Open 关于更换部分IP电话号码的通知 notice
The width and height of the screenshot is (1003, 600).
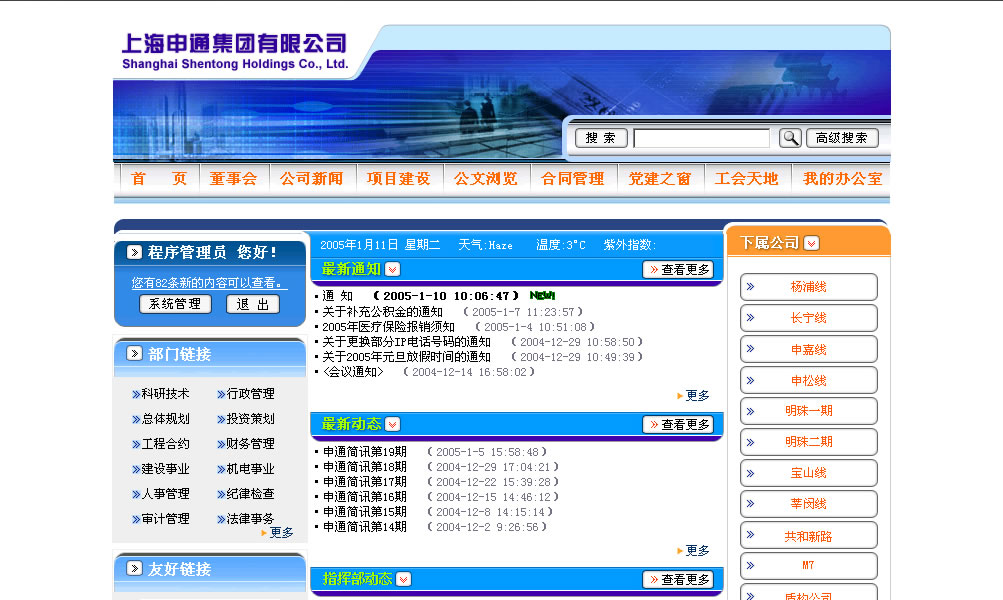406,342
